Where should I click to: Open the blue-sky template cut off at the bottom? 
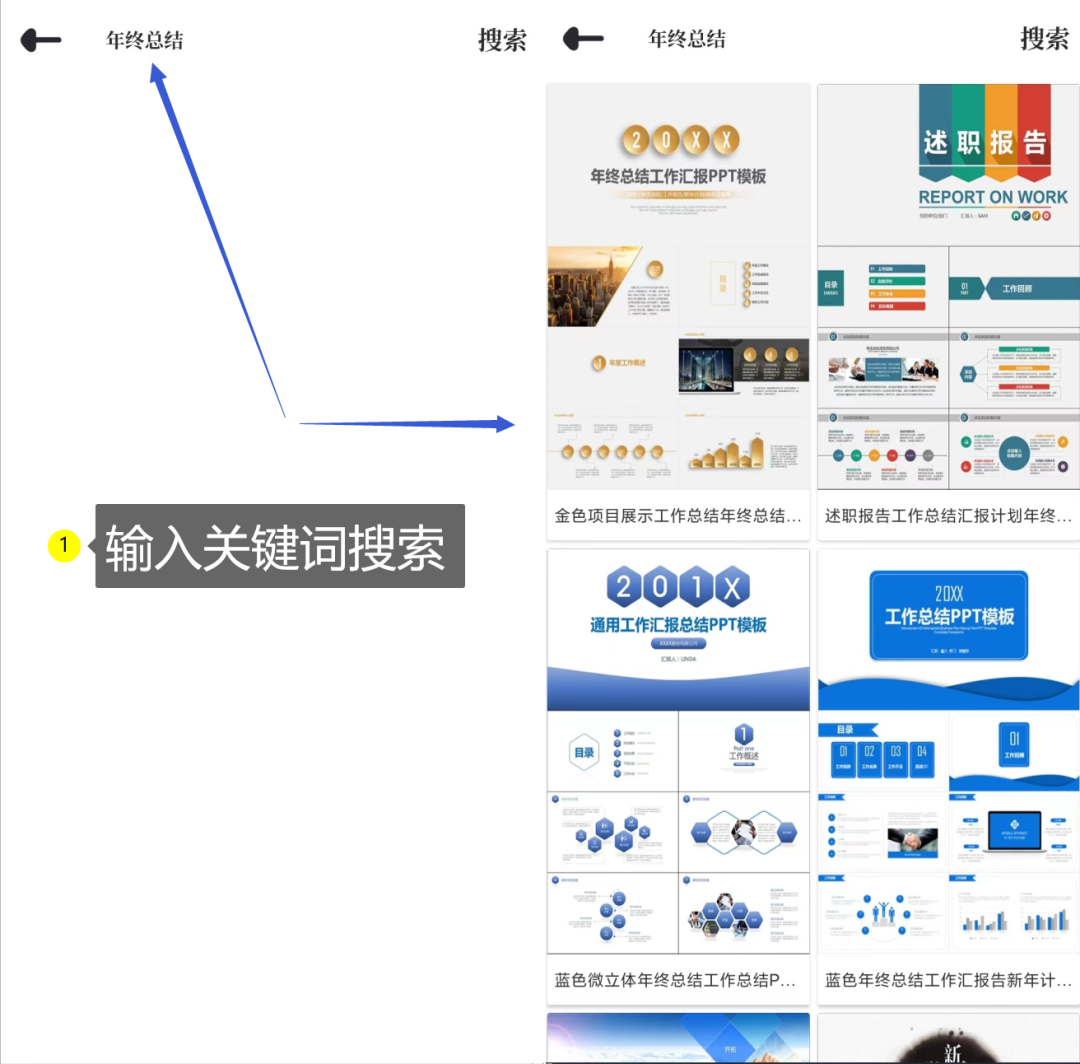coord(678,1038)
